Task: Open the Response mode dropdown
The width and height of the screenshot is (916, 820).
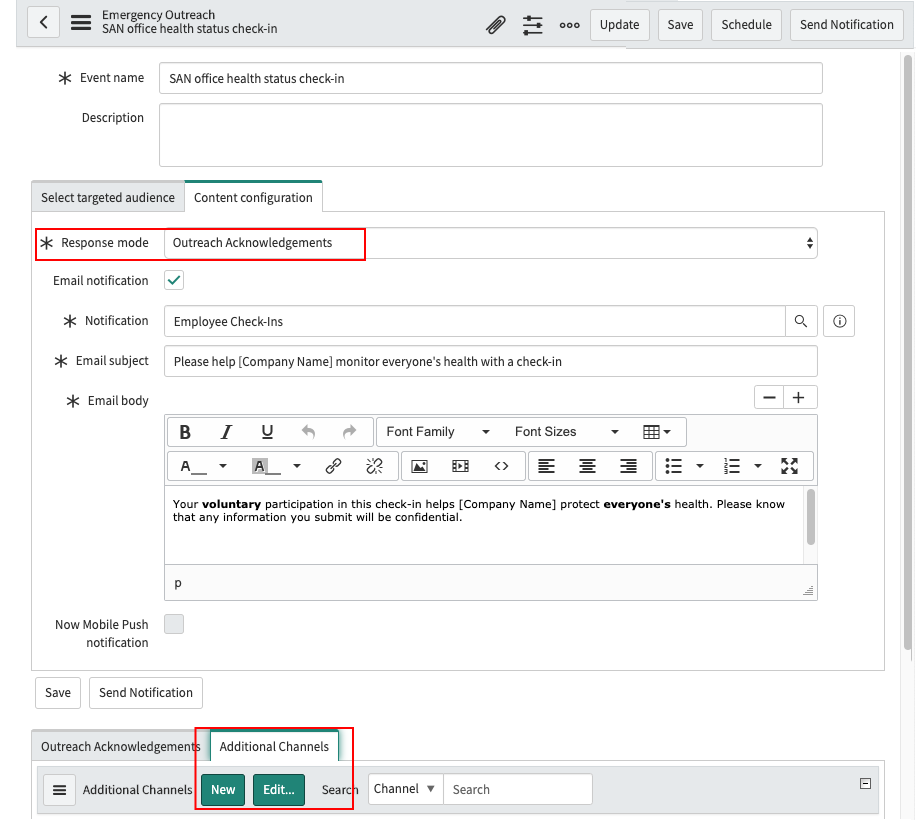Action: tap(491, 243)
